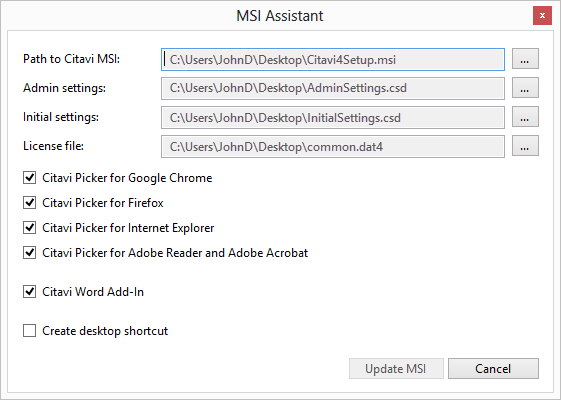Screen dimensions: 561x400
Task: Uncheck Citavi Word Add-In
Action: [x=29, y=292]
